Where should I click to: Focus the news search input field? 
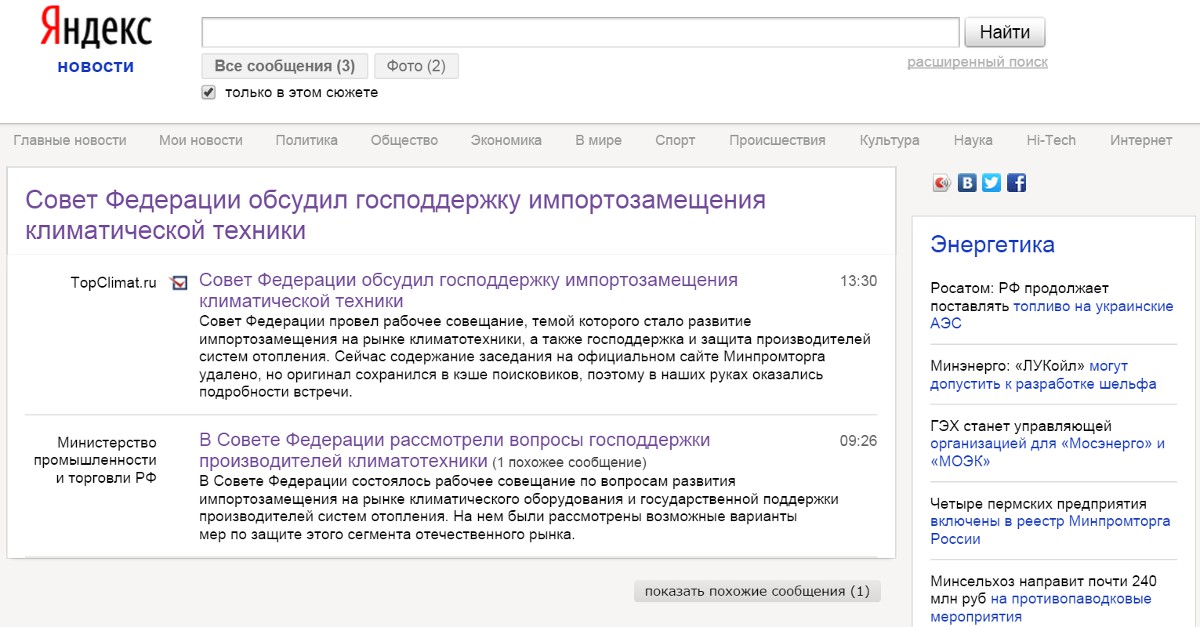click(580, 32)
